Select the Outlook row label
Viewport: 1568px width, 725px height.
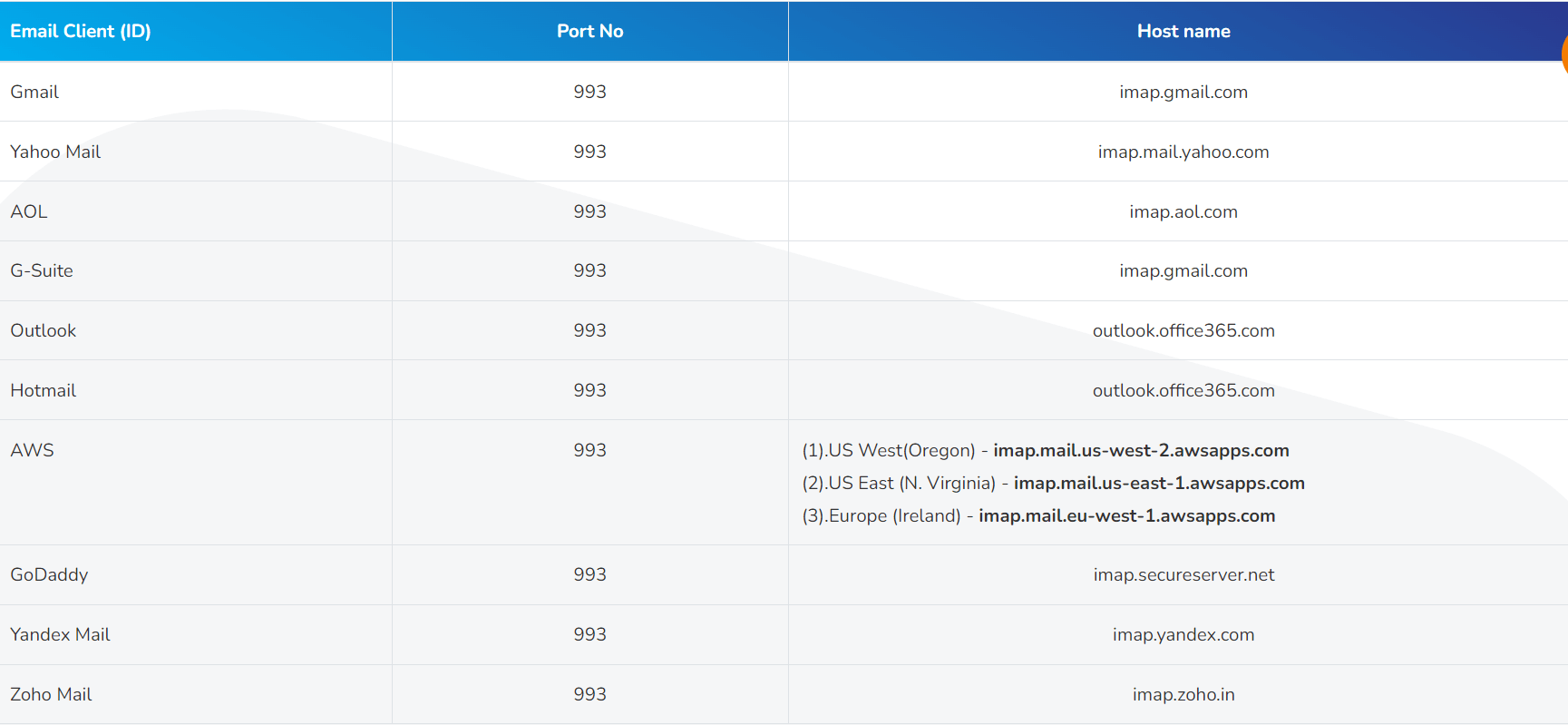click(x=44, y=330)
